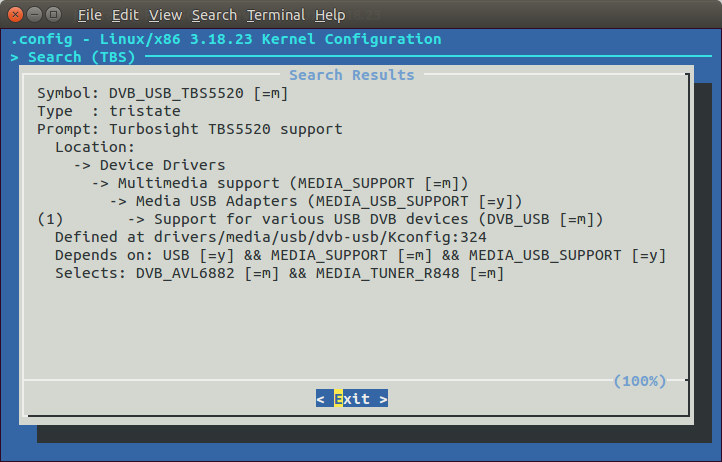Click the DVB_USB_TBS5520 symbol name

[176, 93]
